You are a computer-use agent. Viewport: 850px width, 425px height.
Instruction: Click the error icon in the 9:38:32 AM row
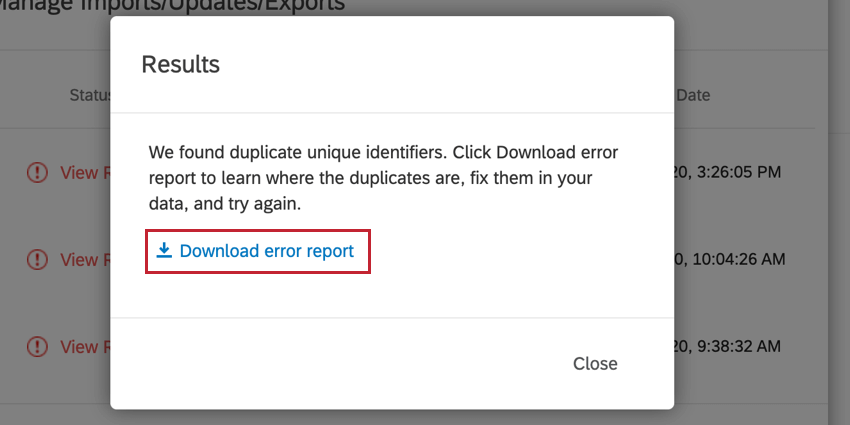click(x=37, y=346)
